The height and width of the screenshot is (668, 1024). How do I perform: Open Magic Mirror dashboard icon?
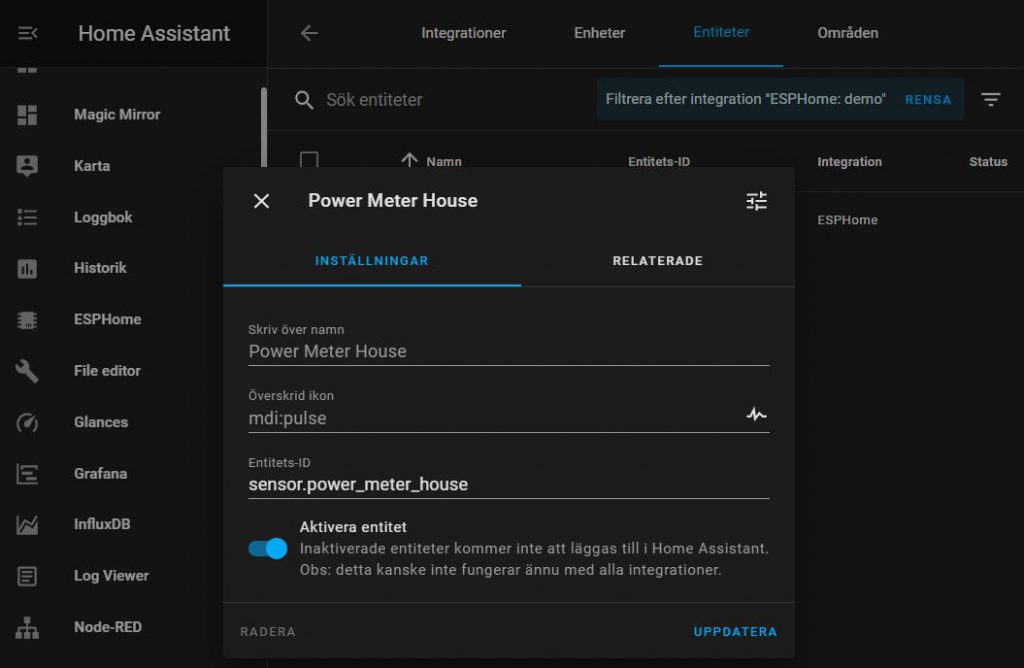coord(27,115)
